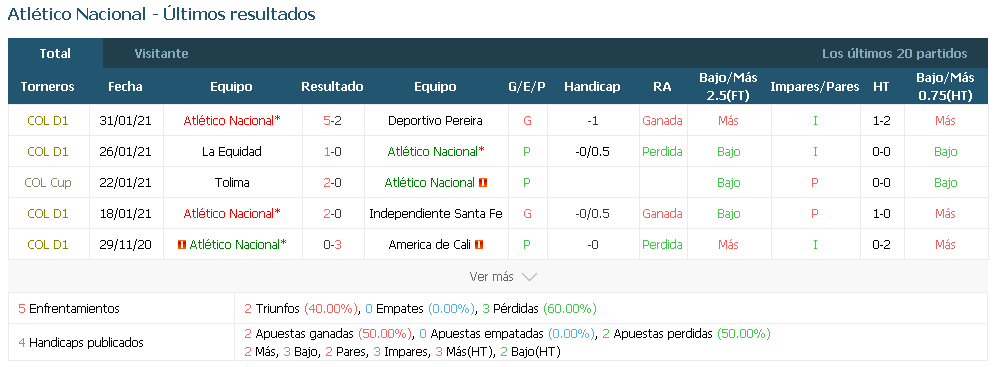This screenshot has width=999, height=367.
Task: Click the Impares/Pares column header
Action: point(815,87)
